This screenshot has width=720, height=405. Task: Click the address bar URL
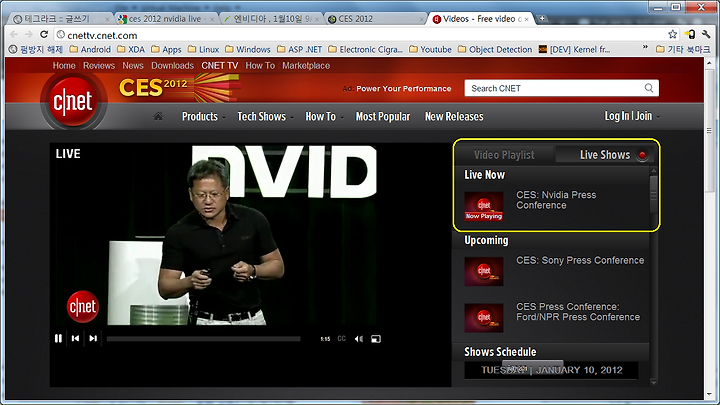102,35
